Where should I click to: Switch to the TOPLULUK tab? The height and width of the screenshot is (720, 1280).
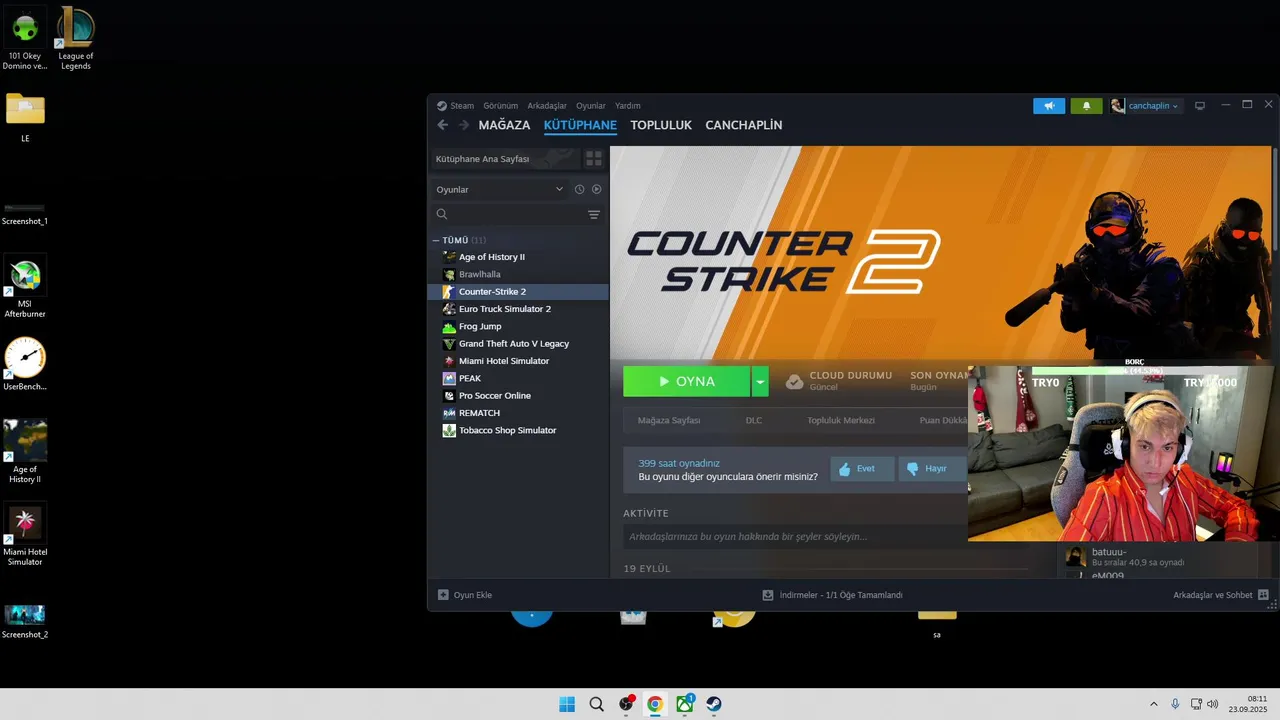click(x=661, y=125)
